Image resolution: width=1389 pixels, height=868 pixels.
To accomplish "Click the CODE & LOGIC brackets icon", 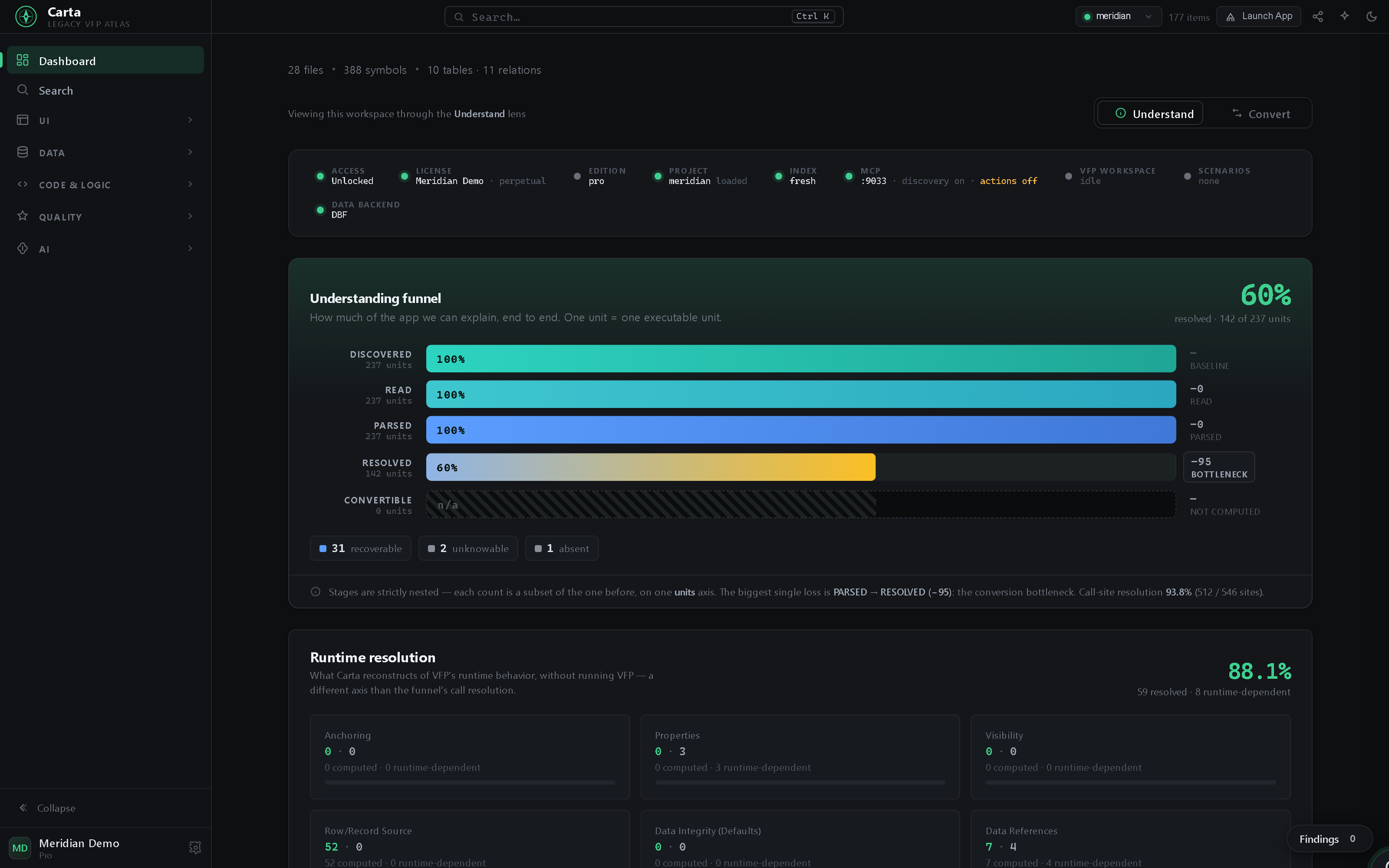I will click(23, 184).
